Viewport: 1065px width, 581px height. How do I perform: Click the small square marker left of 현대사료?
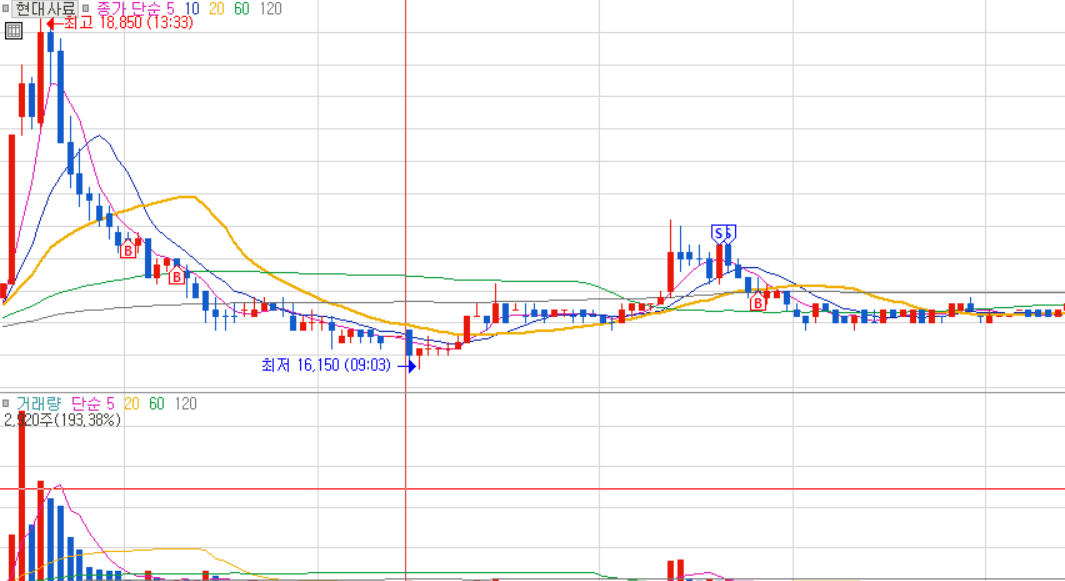point(5,9)
